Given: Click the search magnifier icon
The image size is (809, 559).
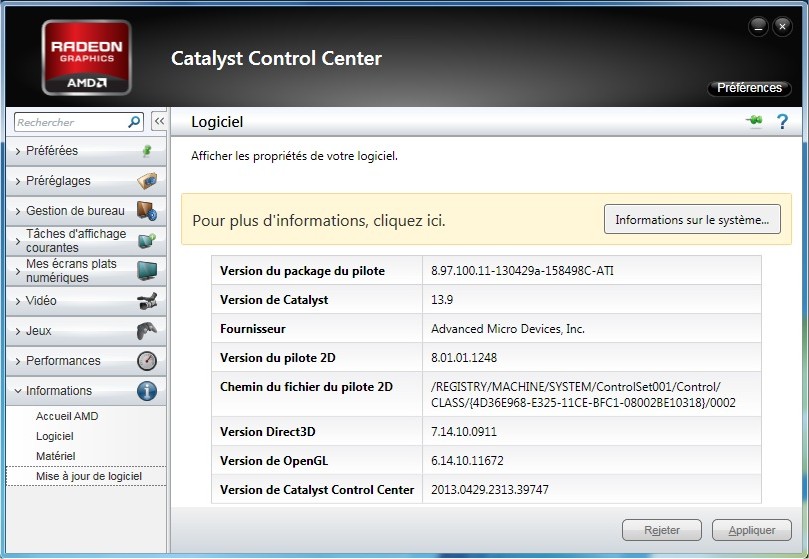Looking at the screenshot, I should 134,122.
